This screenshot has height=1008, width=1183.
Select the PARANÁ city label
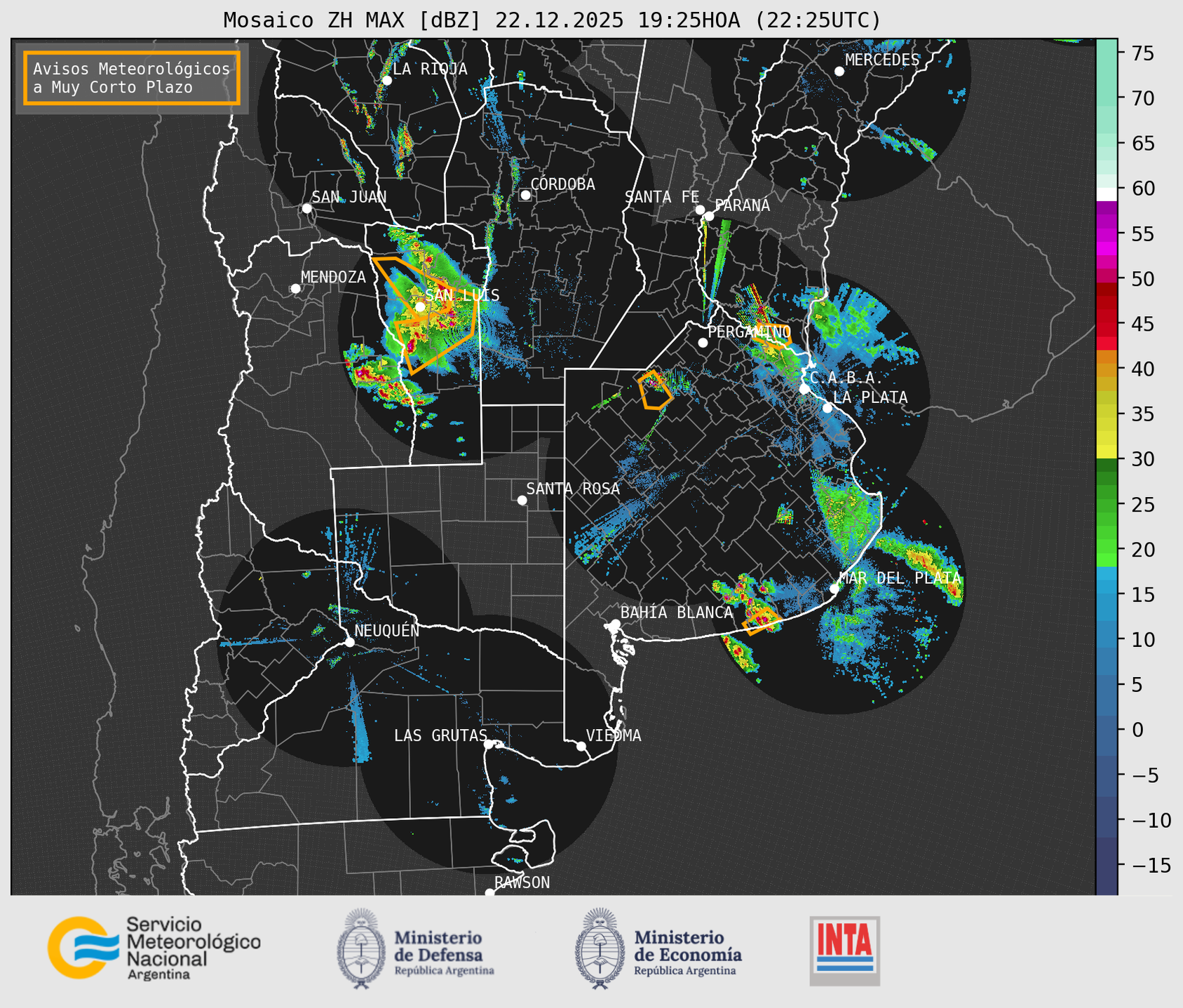742,205
